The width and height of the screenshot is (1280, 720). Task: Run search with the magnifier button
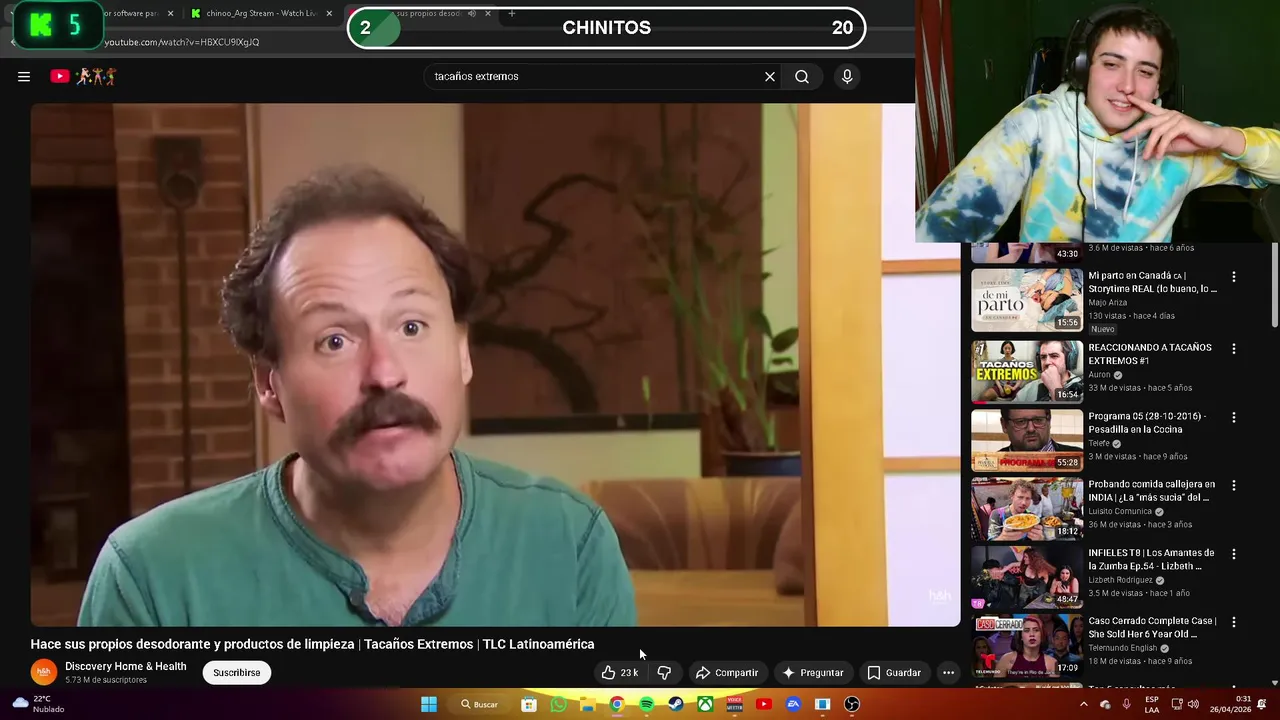point(802,76)
